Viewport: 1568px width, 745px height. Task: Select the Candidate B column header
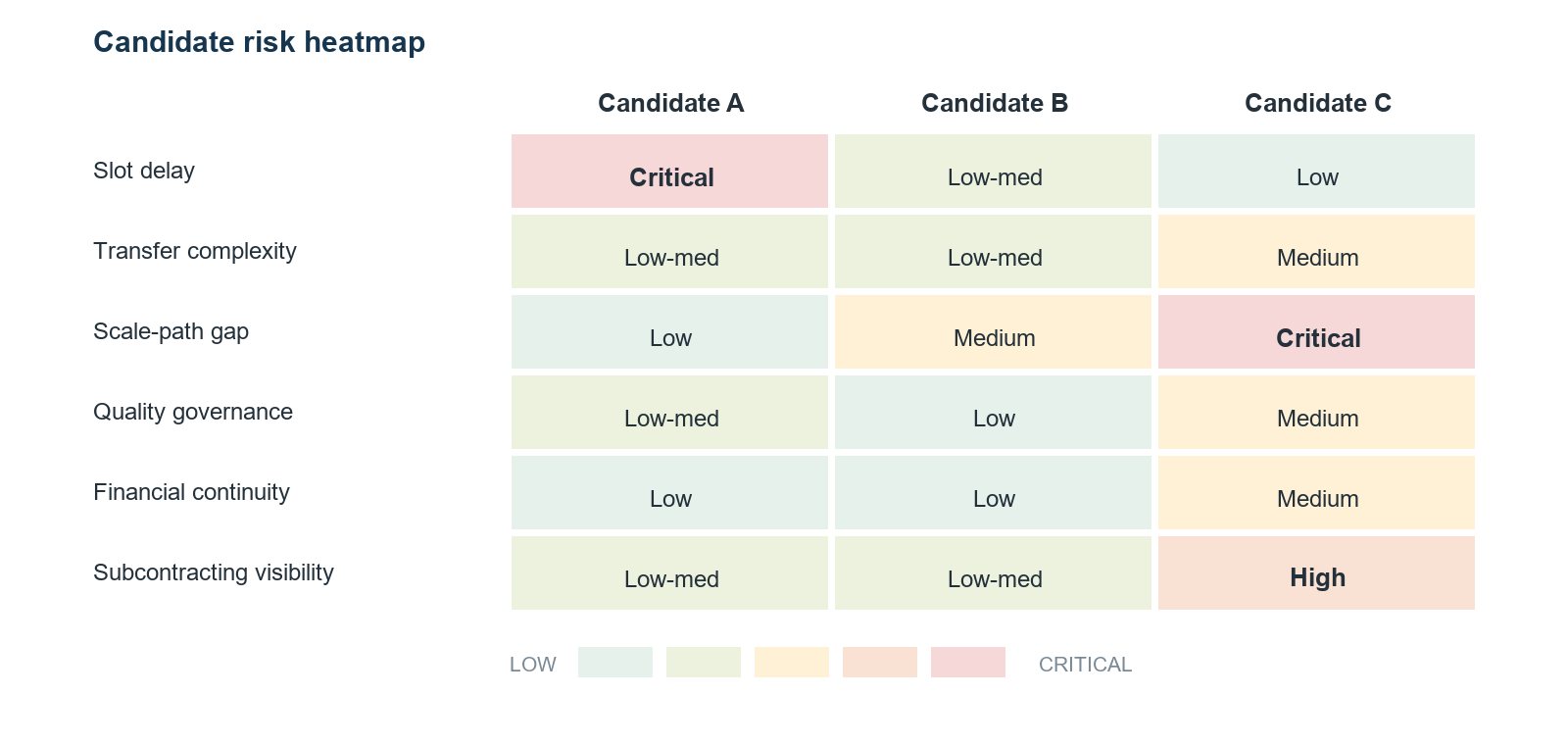pos(995,103)
